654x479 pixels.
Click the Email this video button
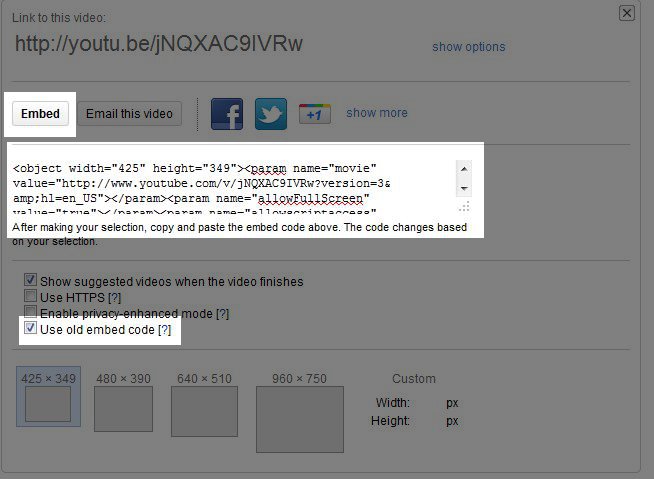click(129, 114)
